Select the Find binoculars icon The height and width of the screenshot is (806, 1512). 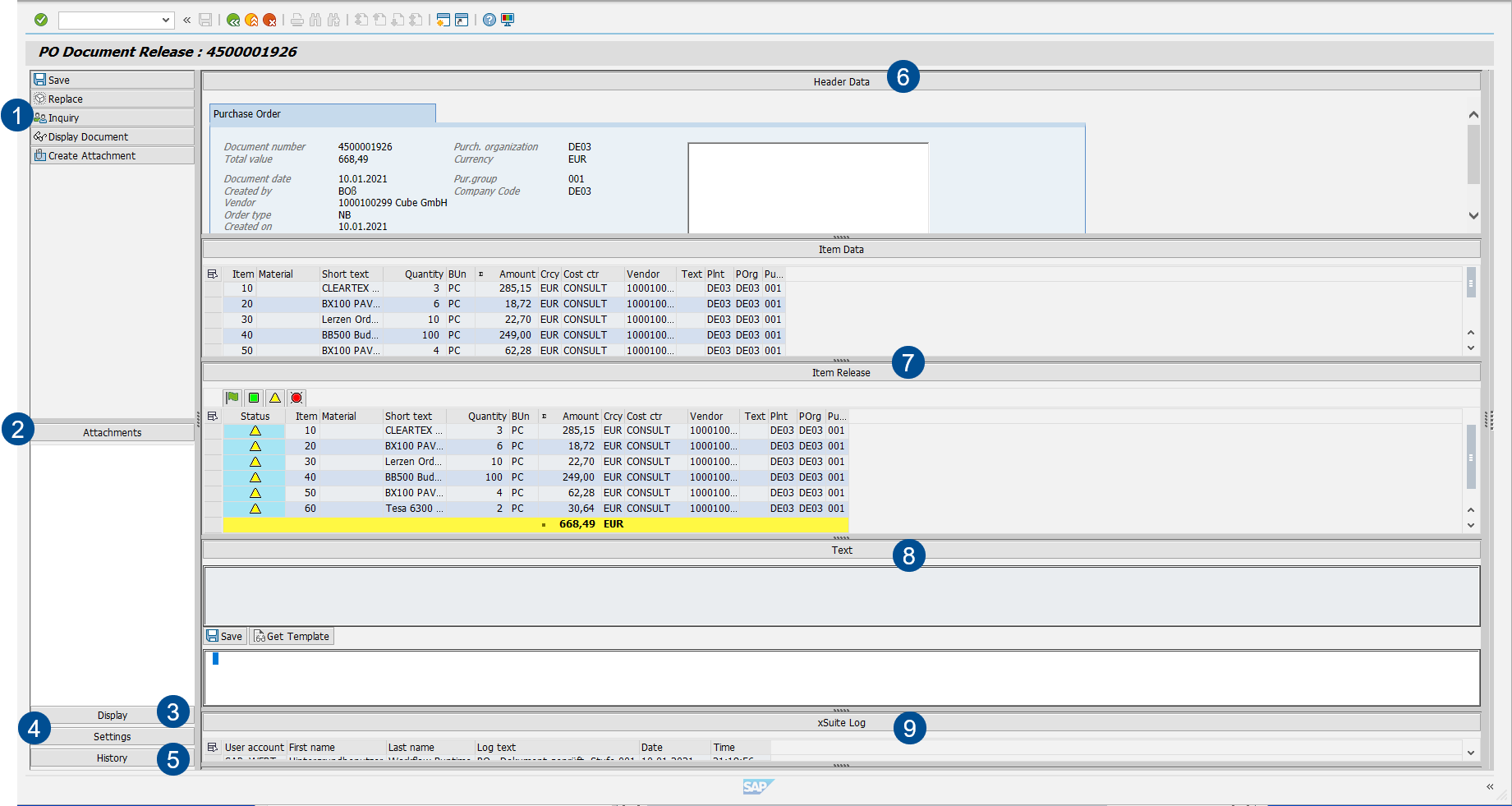[315, 20]
